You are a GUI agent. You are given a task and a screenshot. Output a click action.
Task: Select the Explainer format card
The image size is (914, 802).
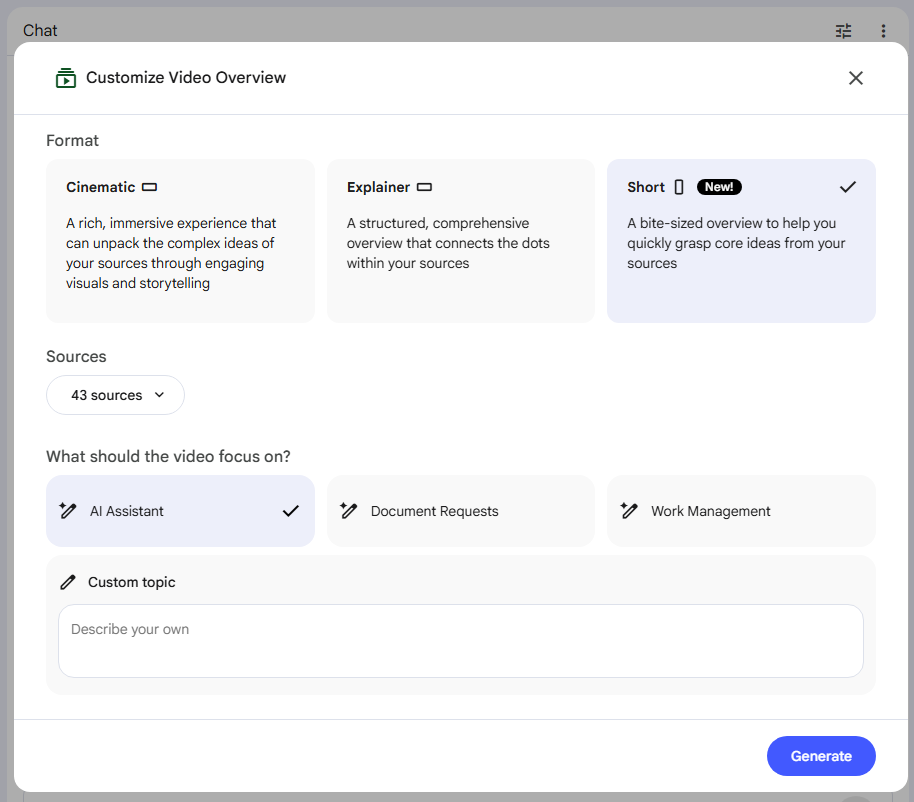coord(460,241)
